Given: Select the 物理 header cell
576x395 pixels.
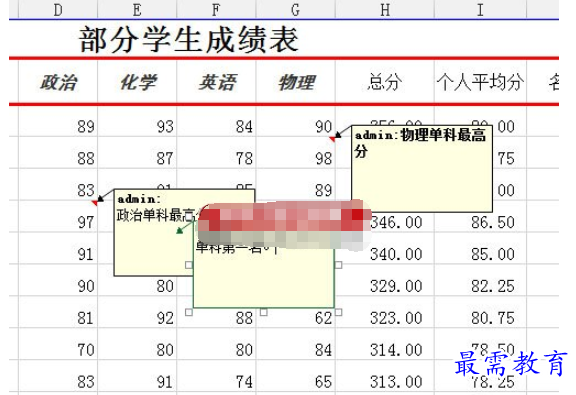Looking at the screenshot, I should point(295,82).
